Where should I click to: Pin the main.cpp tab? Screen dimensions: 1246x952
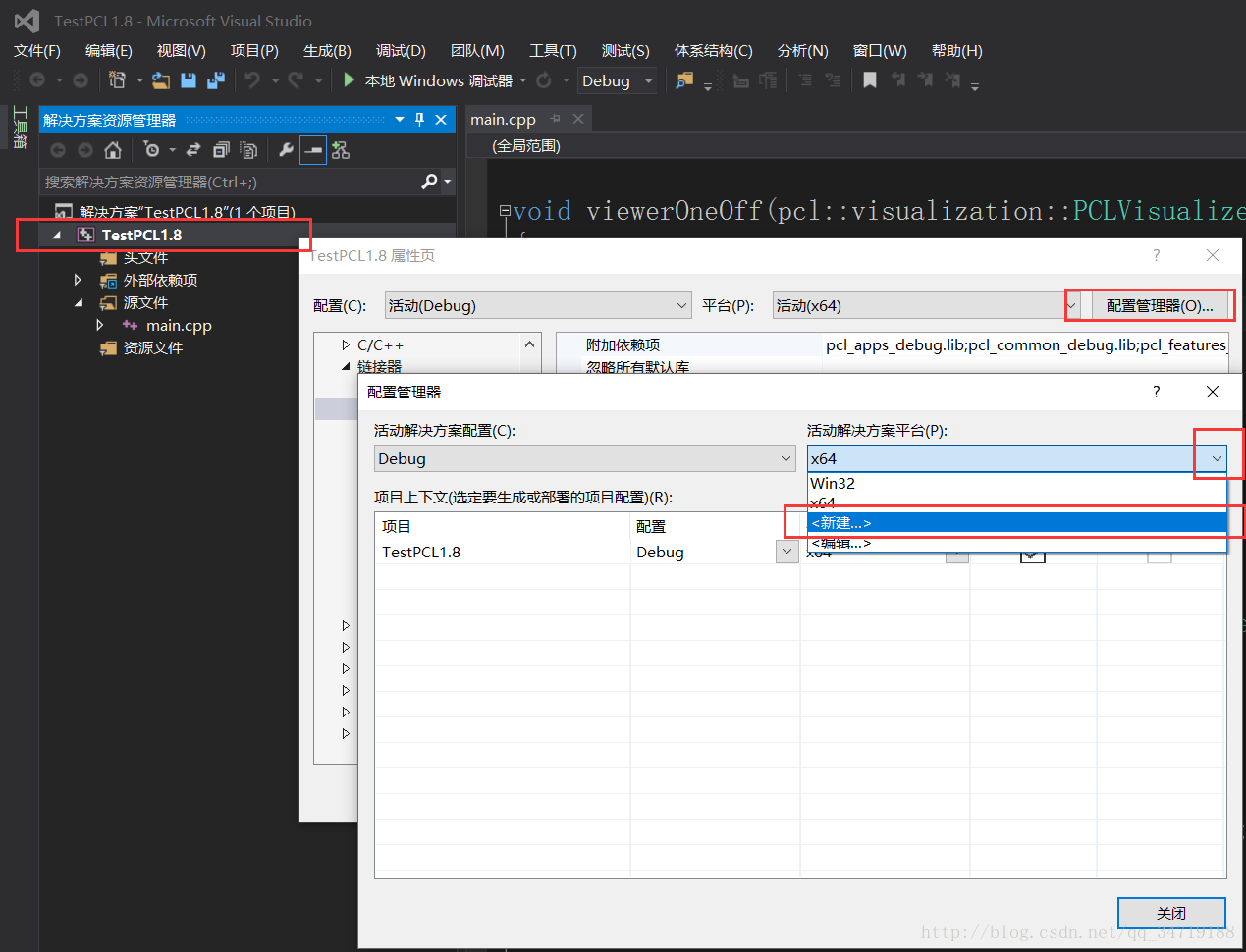[556, 119]
